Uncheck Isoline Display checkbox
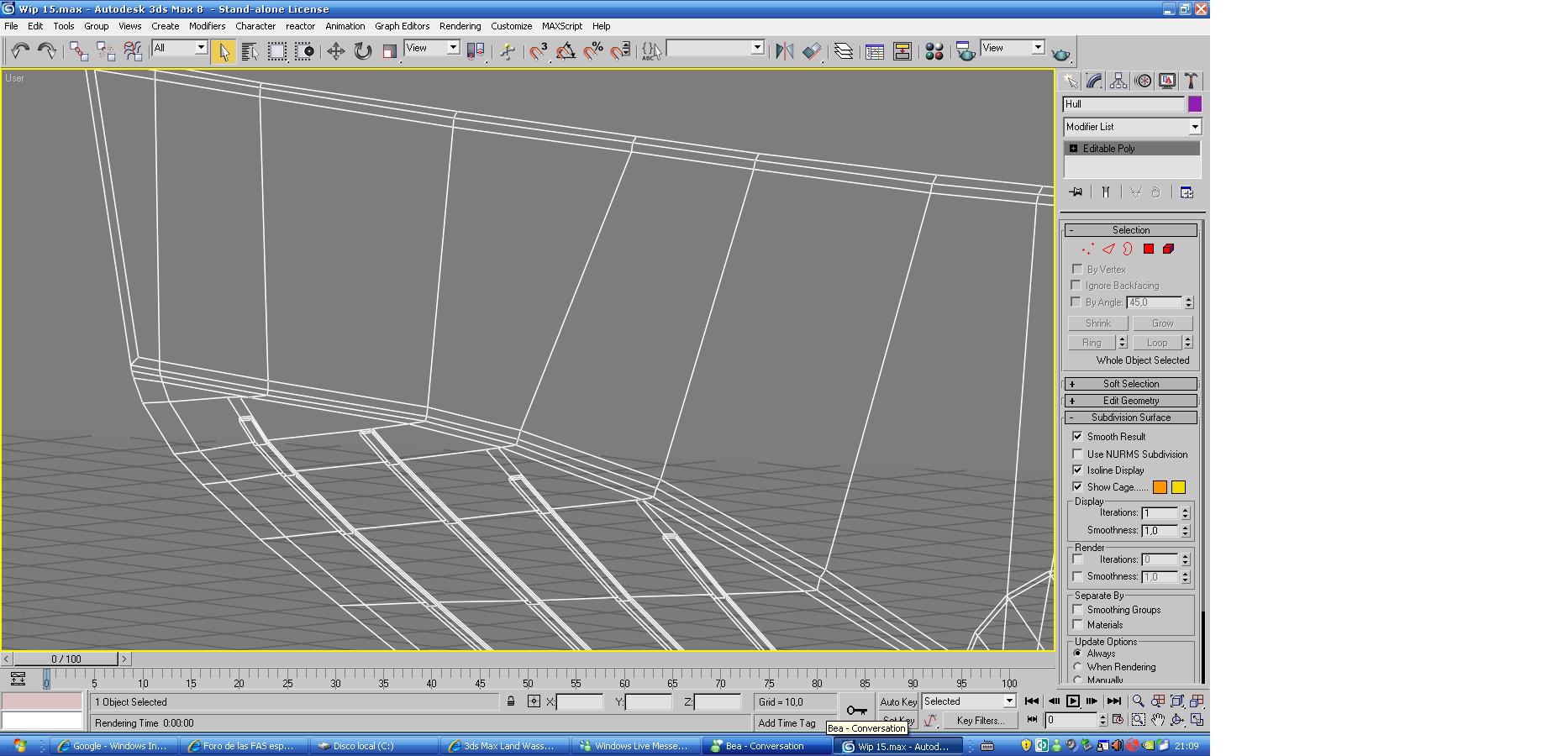Screen dimensions: 1568x756 [1077, 470]
